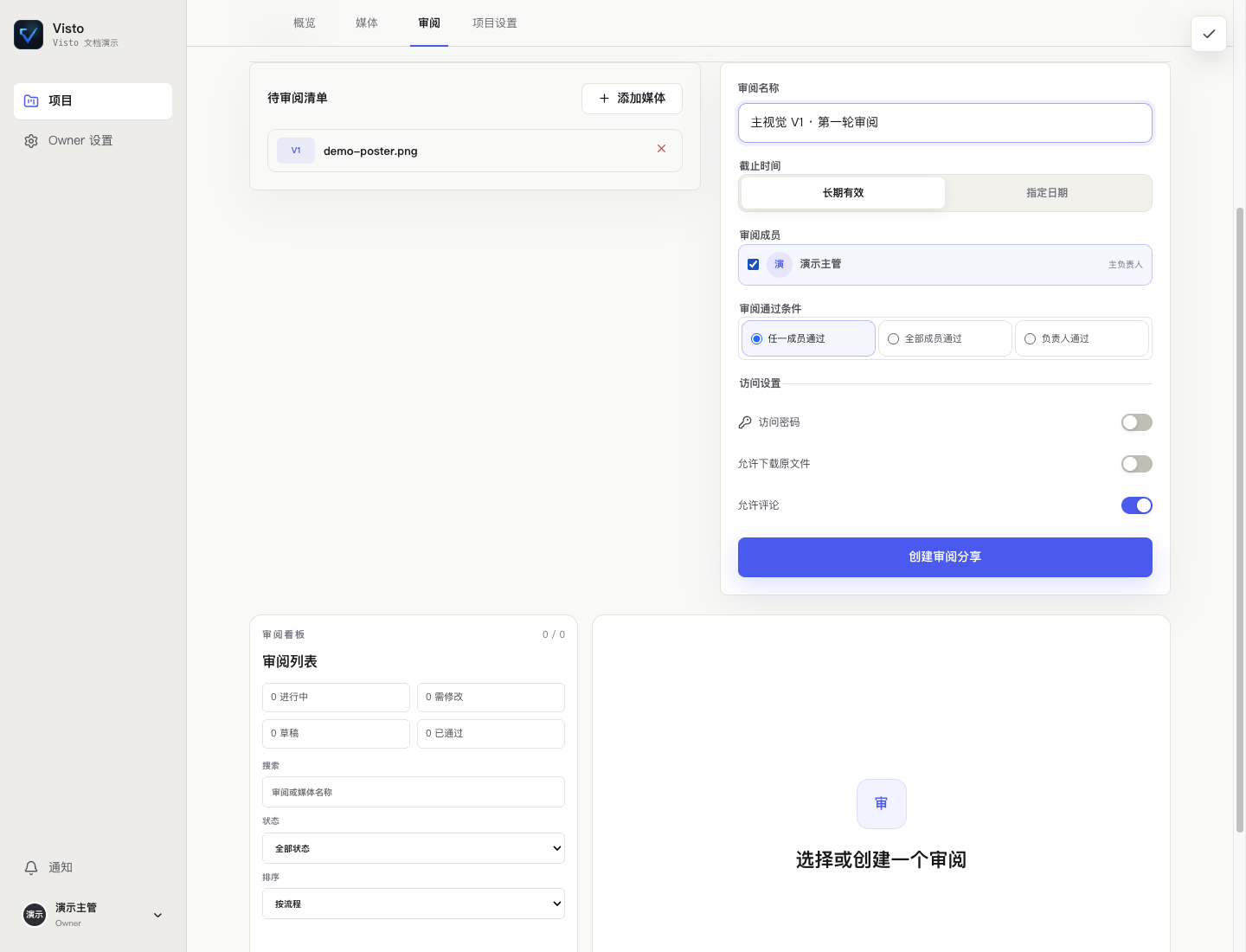Switch to the 媒体 tab

[367, 23]
